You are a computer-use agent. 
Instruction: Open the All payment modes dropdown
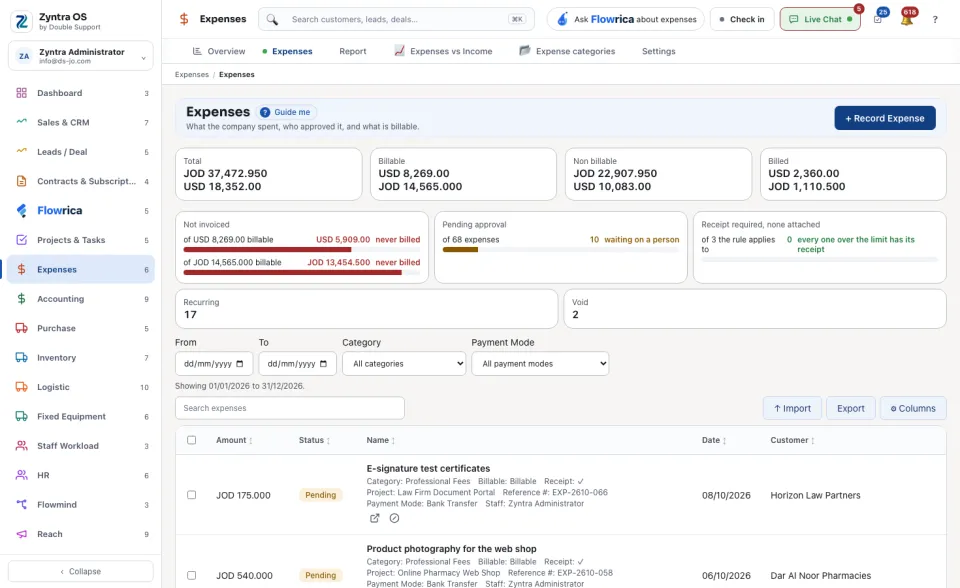point(540,364)
